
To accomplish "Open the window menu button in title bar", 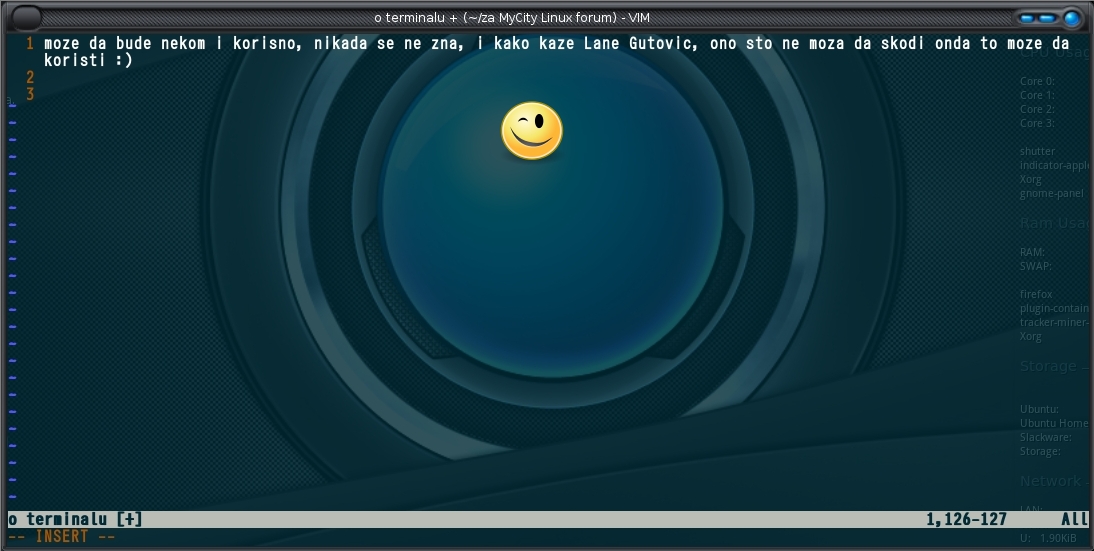I will pos(27,17).
